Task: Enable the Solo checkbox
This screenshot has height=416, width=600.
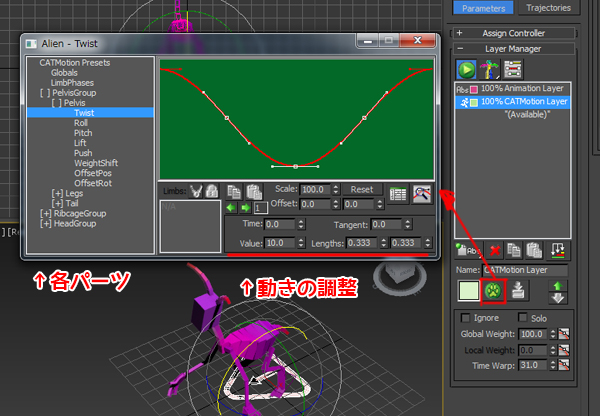Action: (x=521, y=318)
